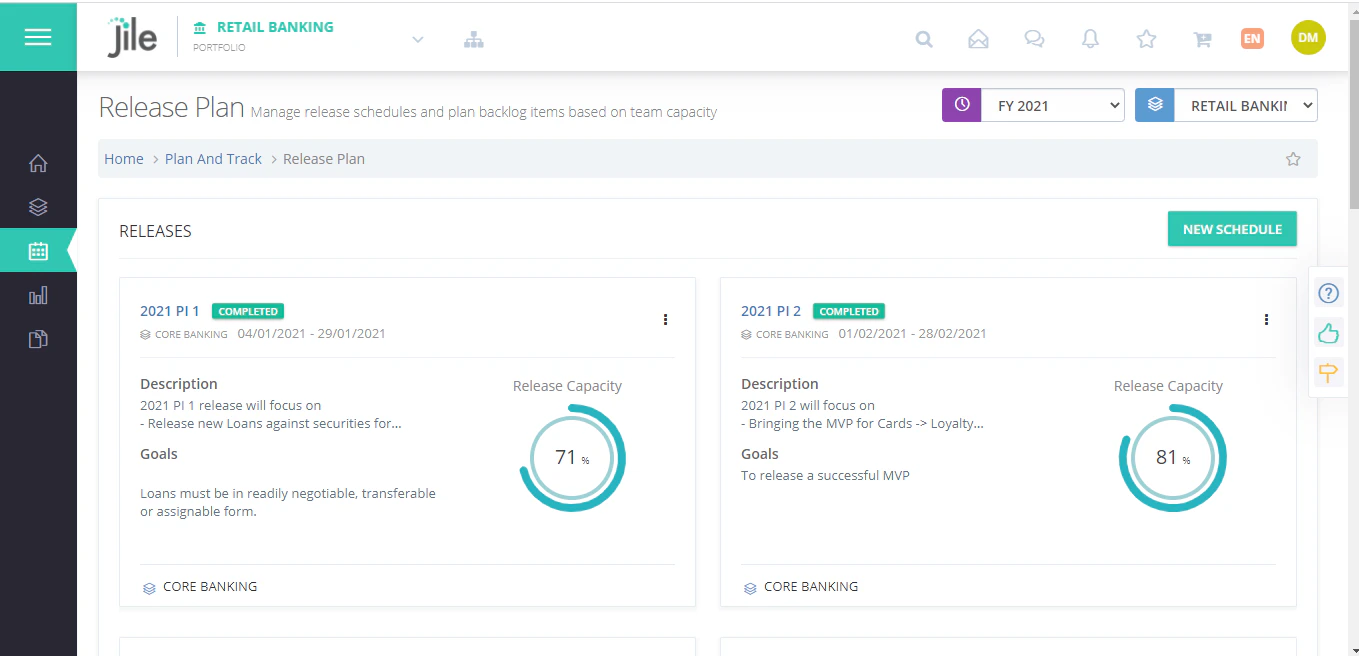Click the help question-mark icon on the right
The height and width of the screenshot is (656, 1359).
1328,293
